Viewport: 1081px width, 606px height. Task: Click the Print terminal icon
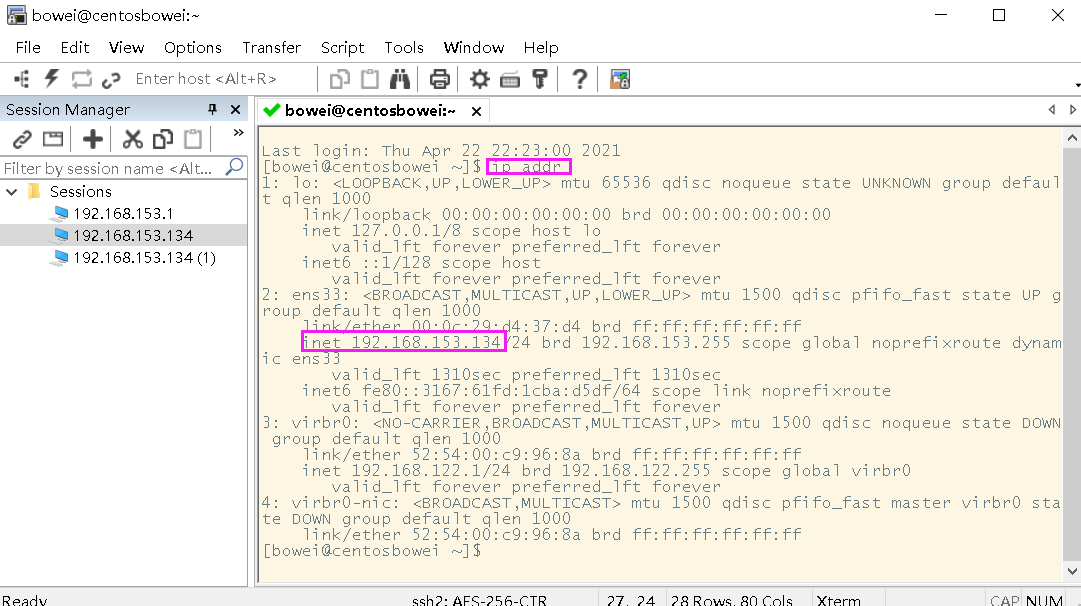point(439,78)
